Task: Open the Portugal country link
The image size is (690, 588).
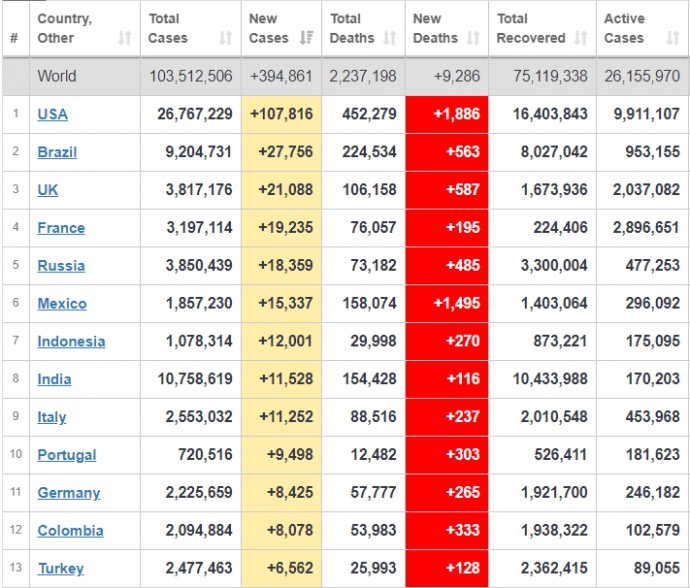Action: [67, 455]
